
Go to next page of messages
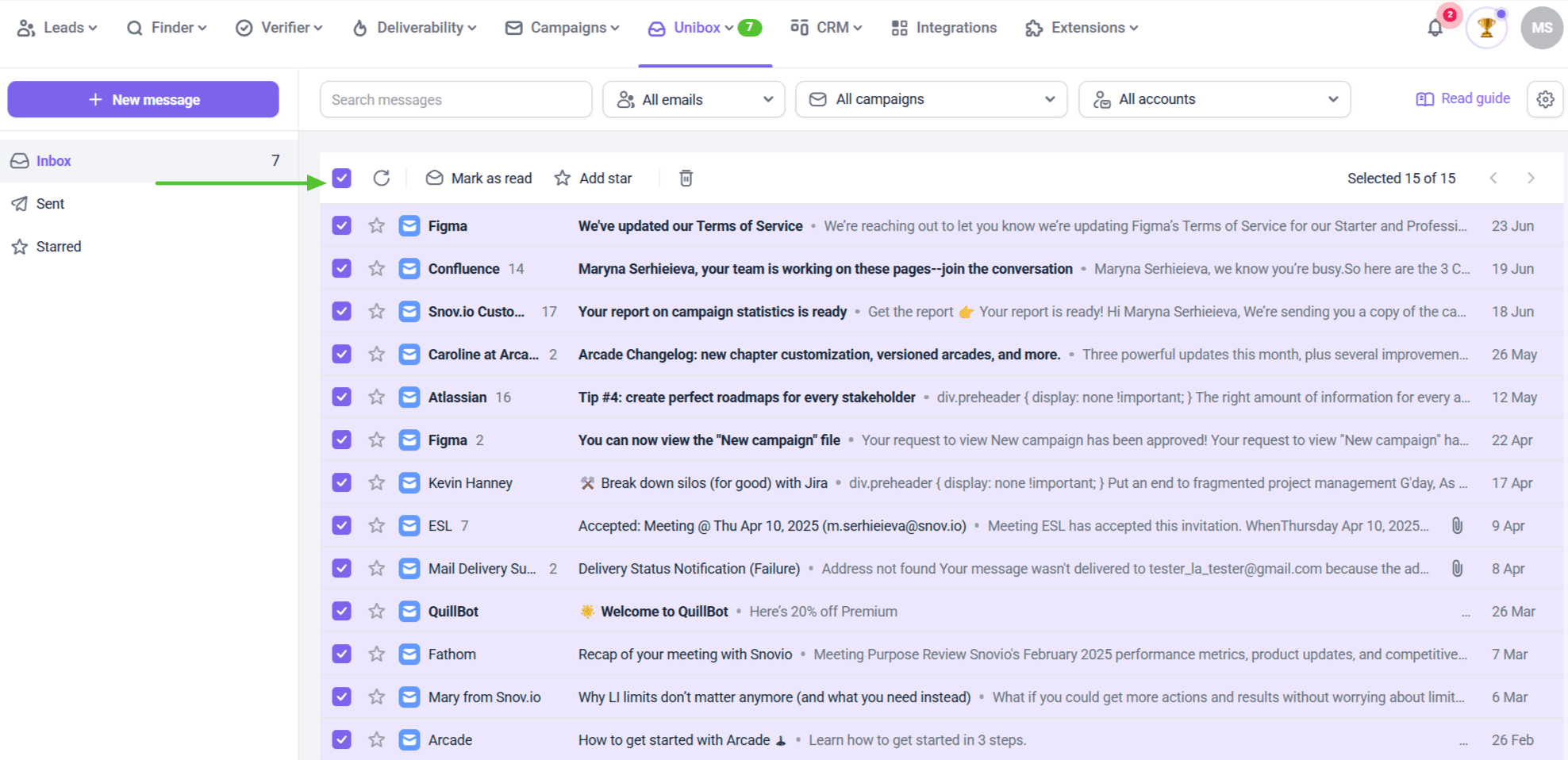pos(1531,178)
